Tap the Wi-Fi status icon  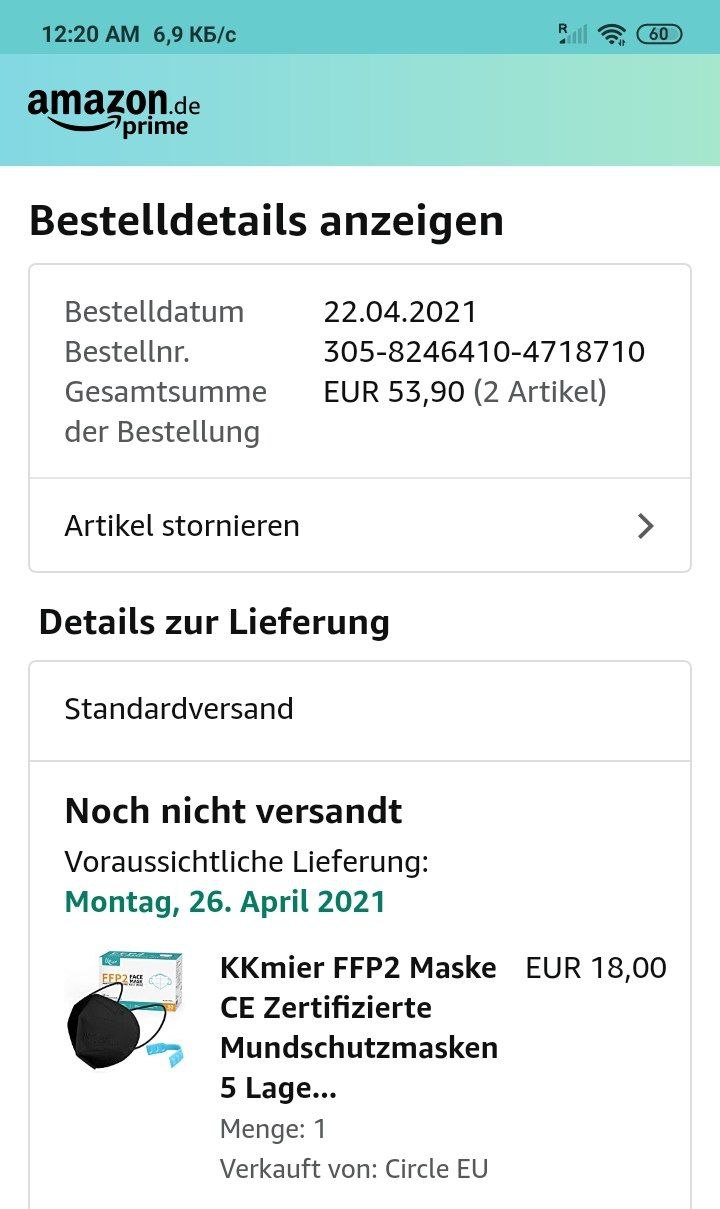[x=611, y=34]
